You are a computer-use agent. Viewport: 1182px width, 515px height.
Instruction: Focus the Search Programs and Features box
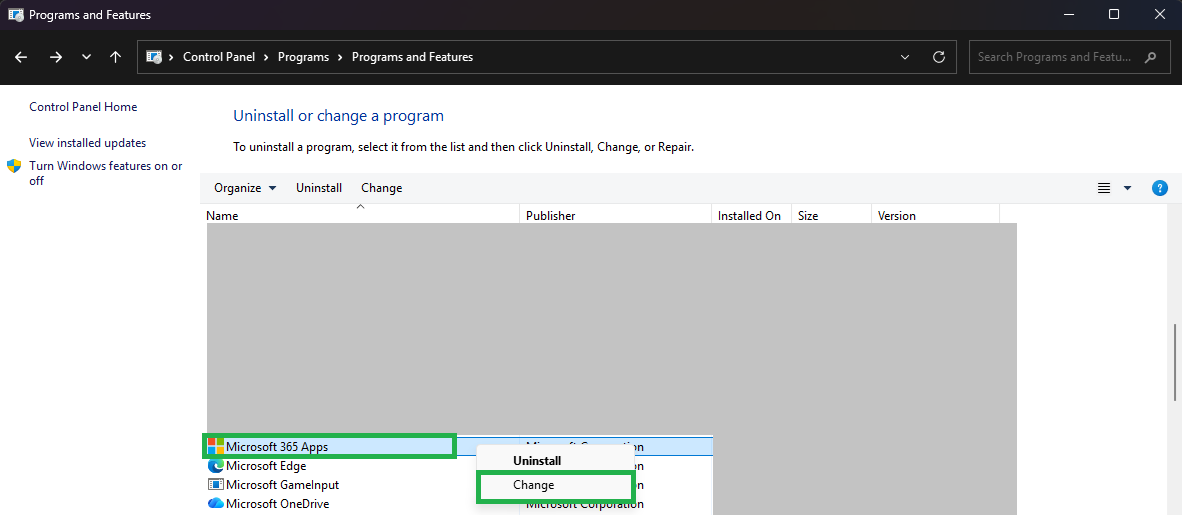click(x=1068, y=57)
